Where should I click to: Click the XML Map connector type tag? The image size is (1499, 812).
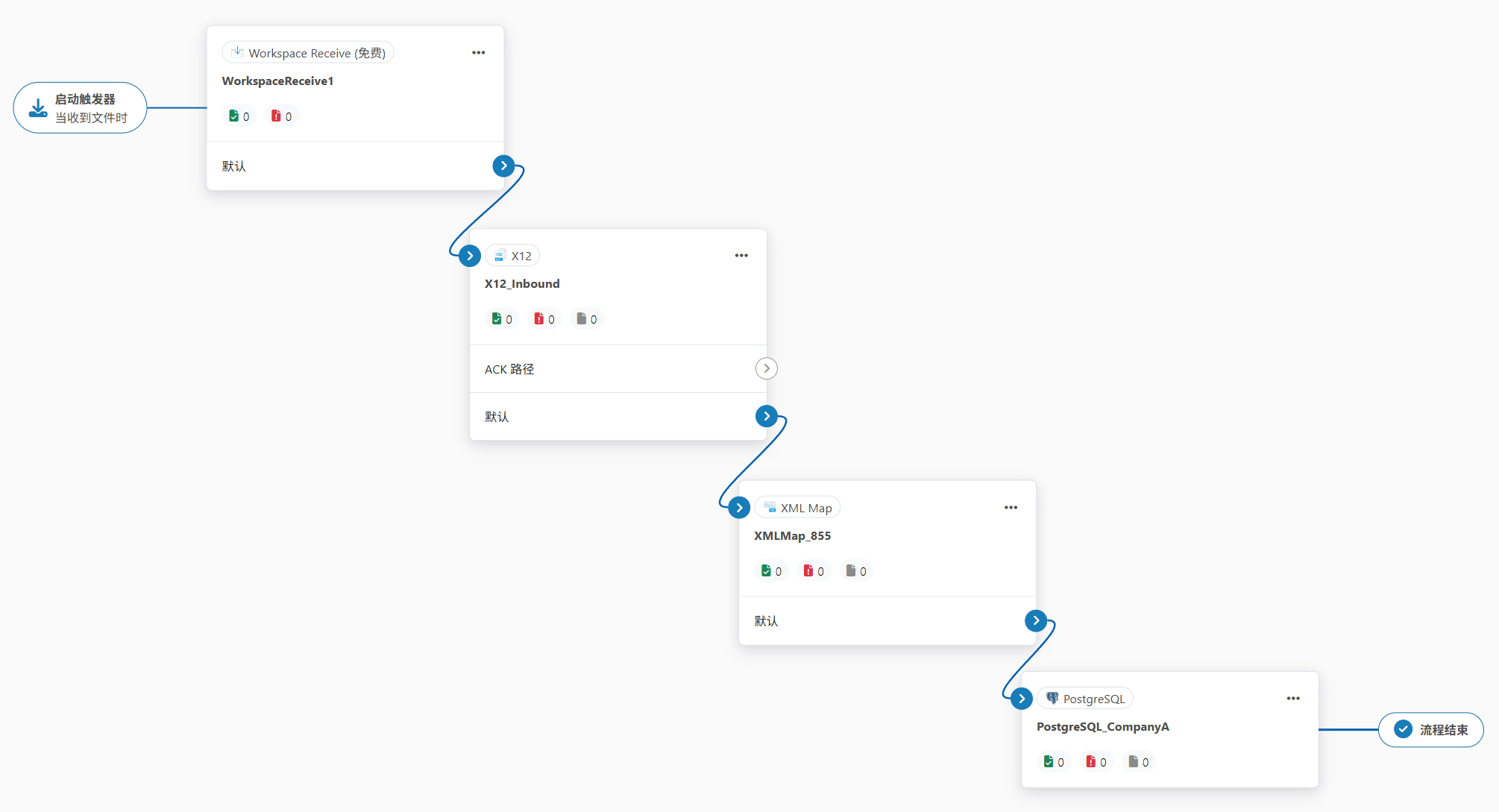click(797, 508)
